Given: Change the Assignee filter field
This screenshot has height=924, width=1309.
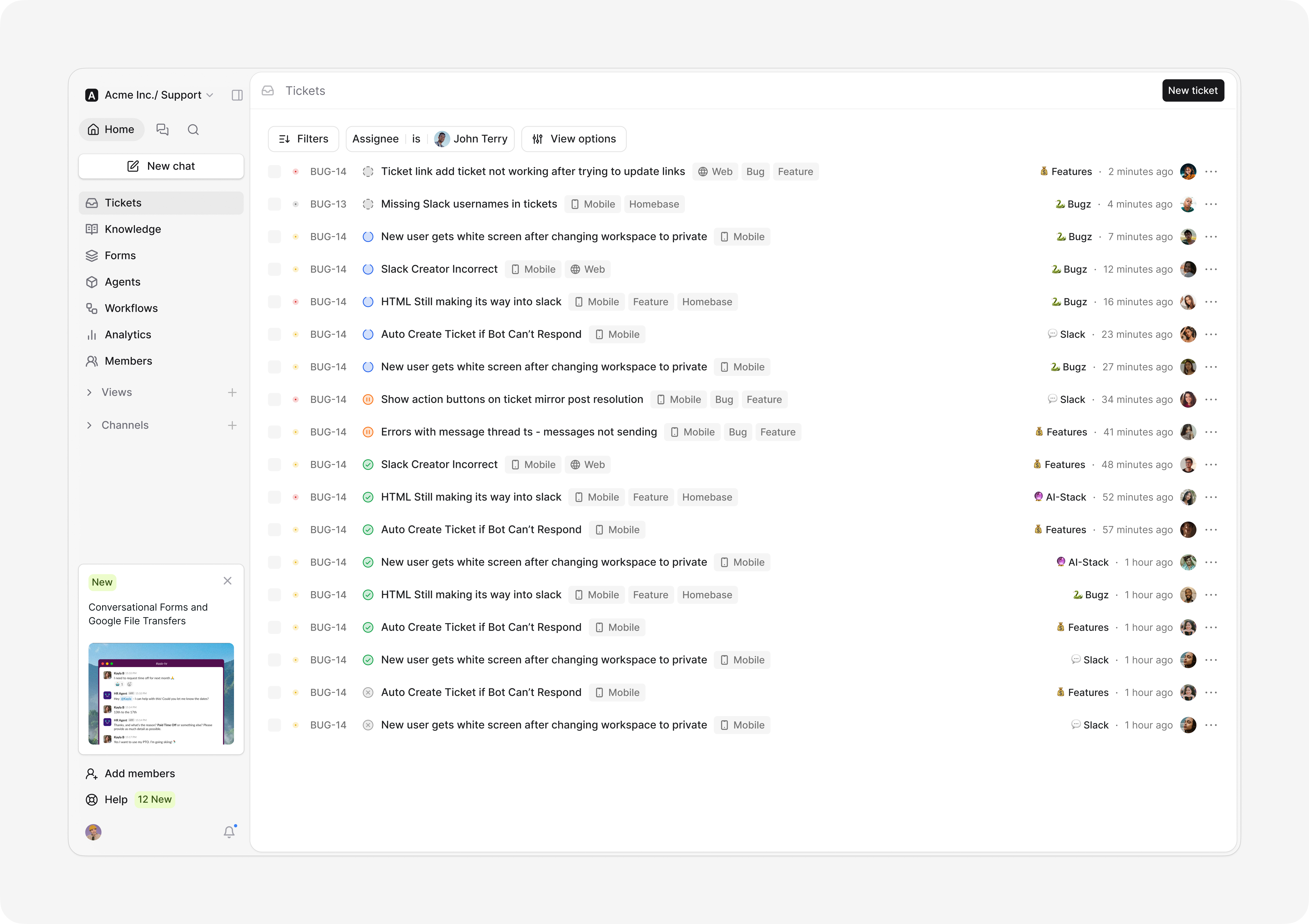Looking at the screenshot, I should [x=375, y=139].
